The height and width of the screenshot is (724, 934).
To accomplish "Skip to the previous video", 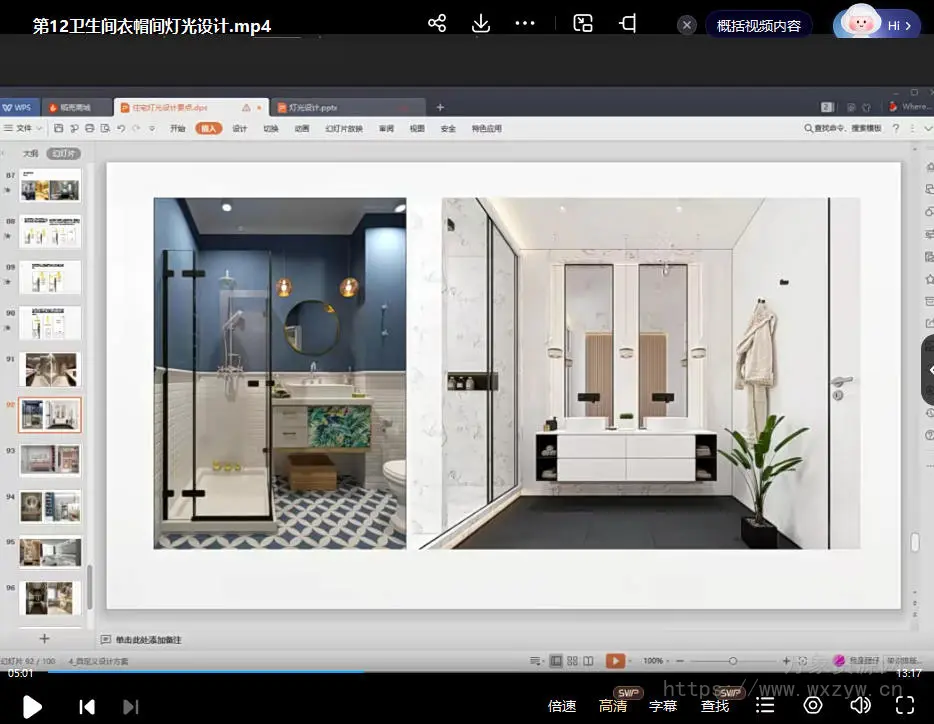I will pos(87,707).
